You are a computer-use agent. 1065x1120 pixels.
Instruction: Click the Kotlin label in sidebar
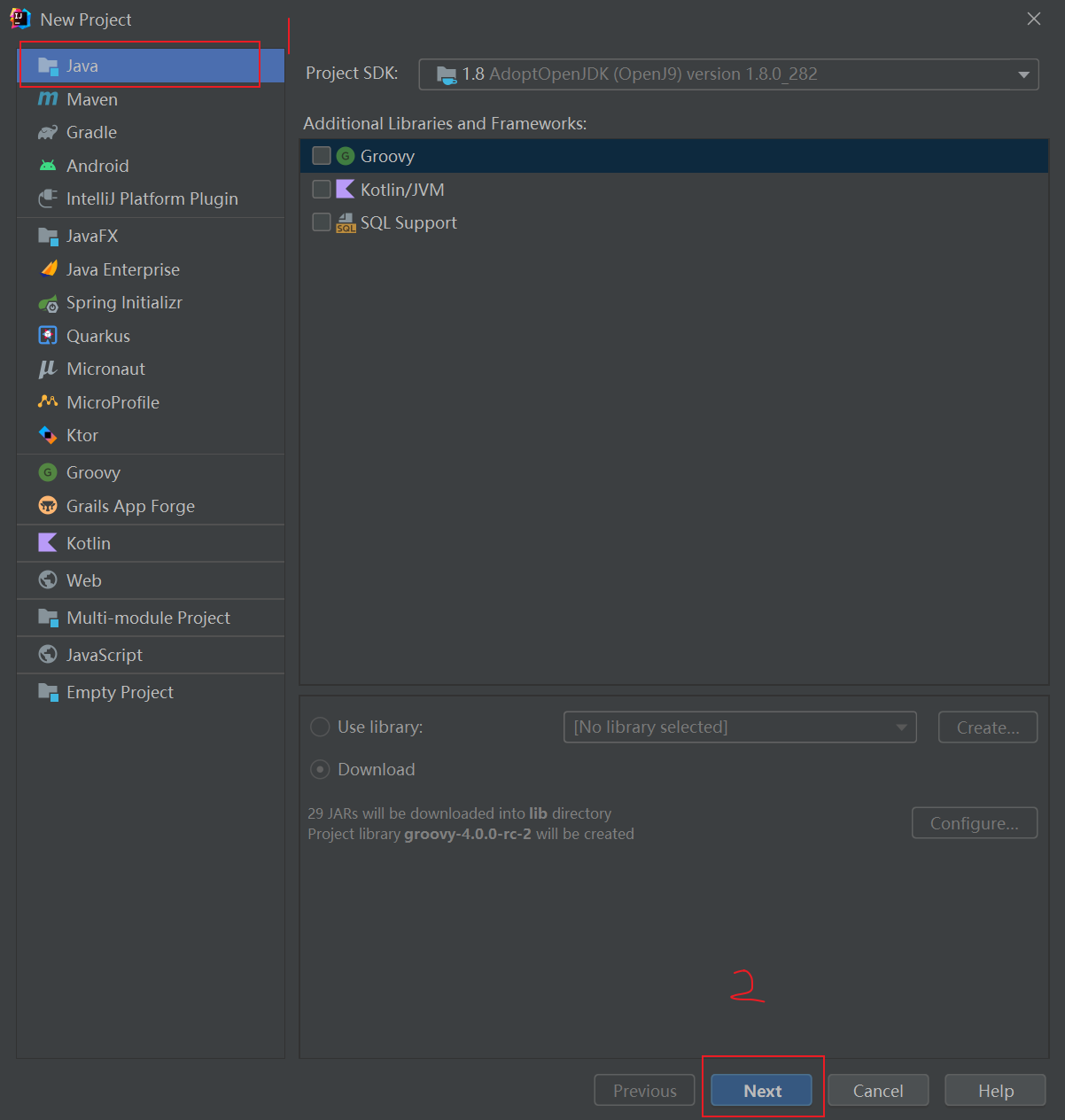click(89, 543)
